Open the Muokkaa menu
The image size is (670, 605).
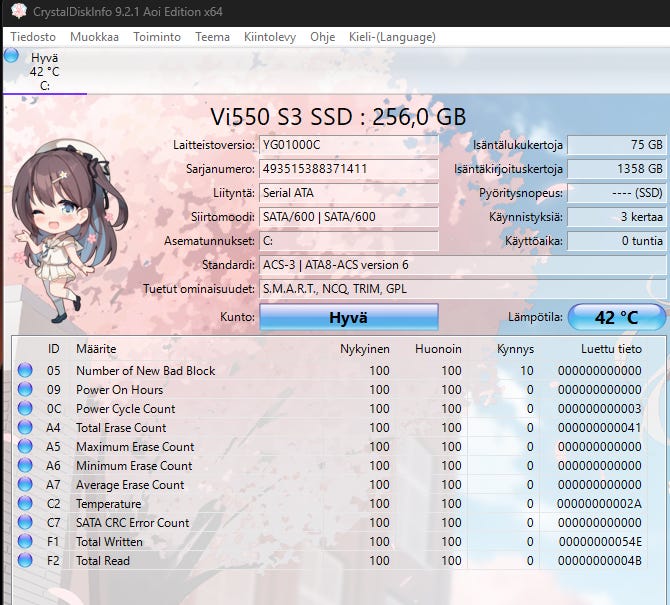[94, 37]
